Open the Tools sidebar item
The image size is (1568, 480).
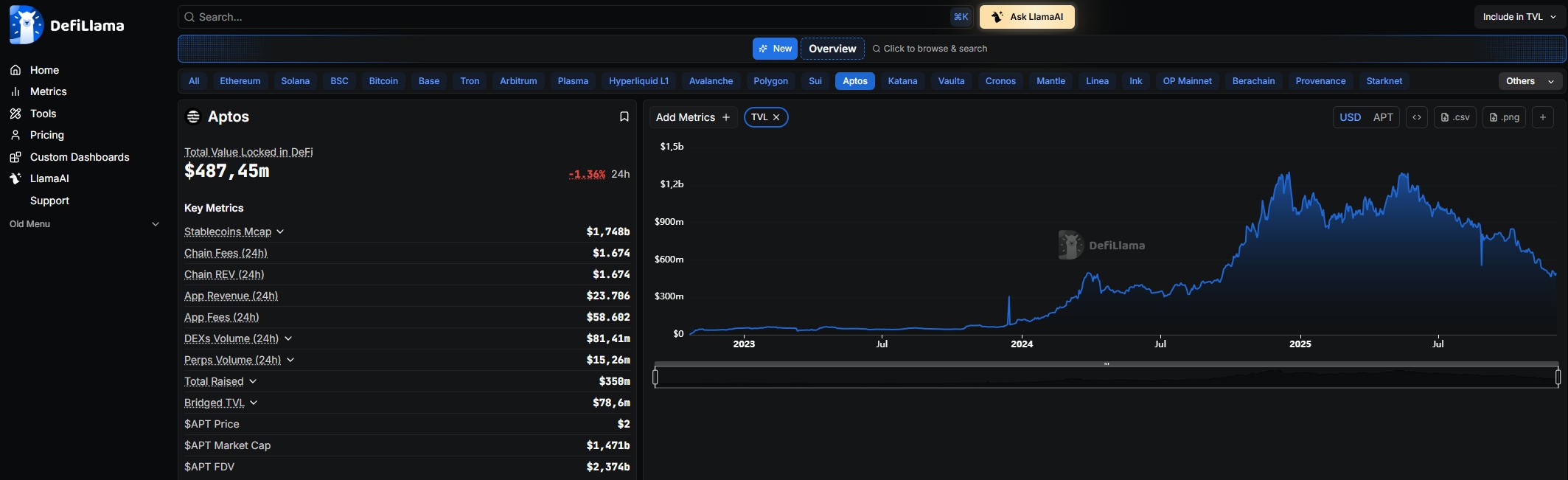click(x=43, y=114)
